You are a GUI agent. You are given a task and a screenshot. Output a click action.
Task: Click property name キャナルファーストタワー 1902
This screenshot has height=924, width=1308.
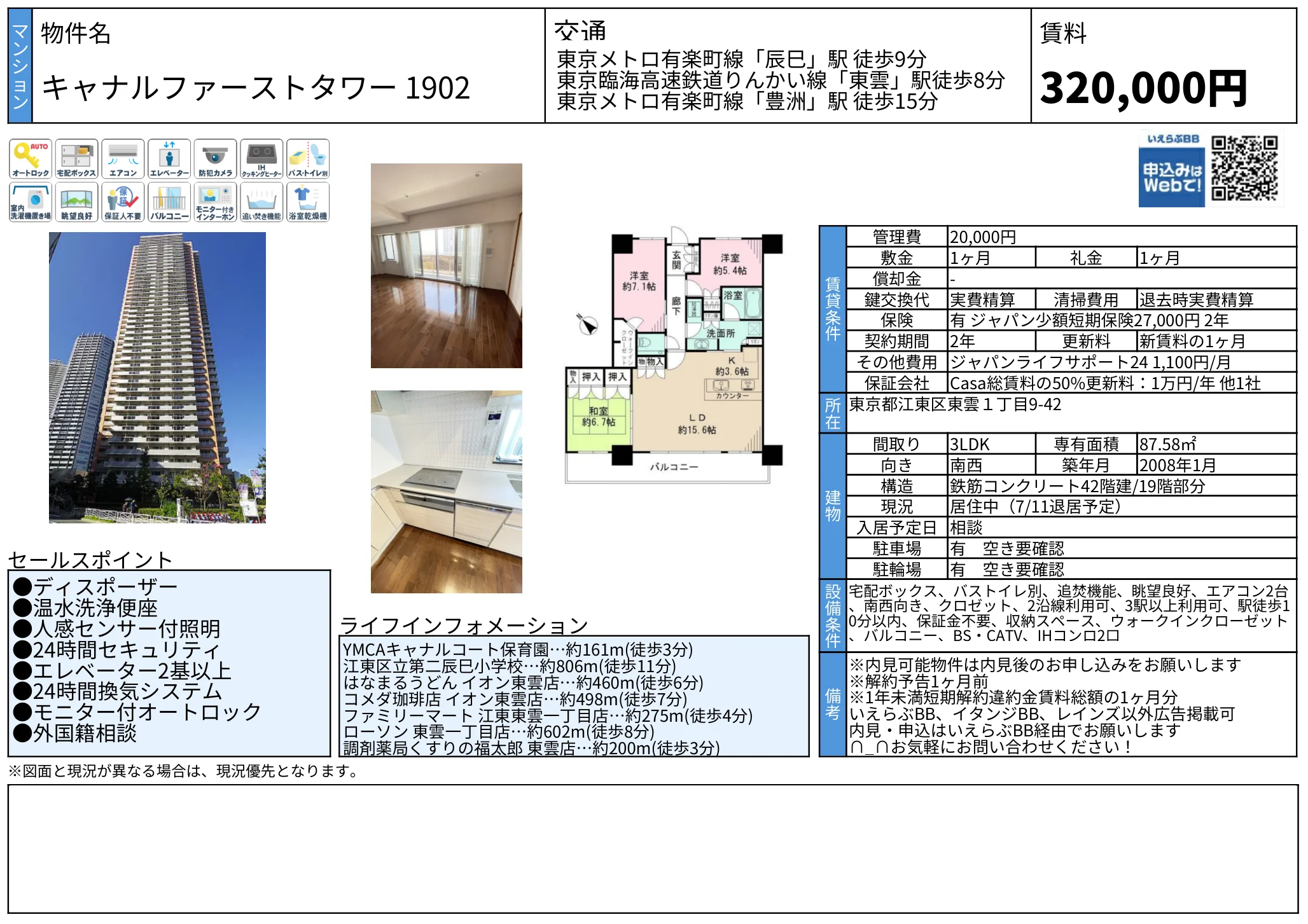[x=256, y=88]
